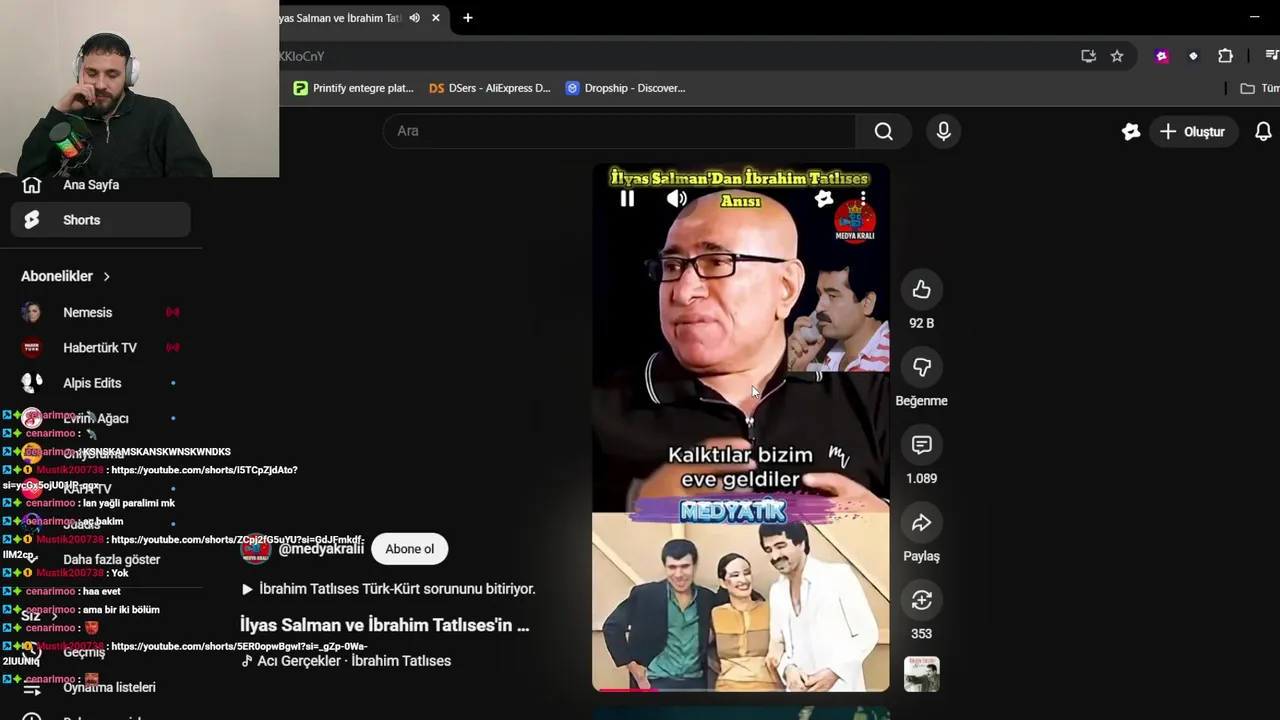
Task: Open the browser extensions puzzle icon
Action: pos(1225,56)
